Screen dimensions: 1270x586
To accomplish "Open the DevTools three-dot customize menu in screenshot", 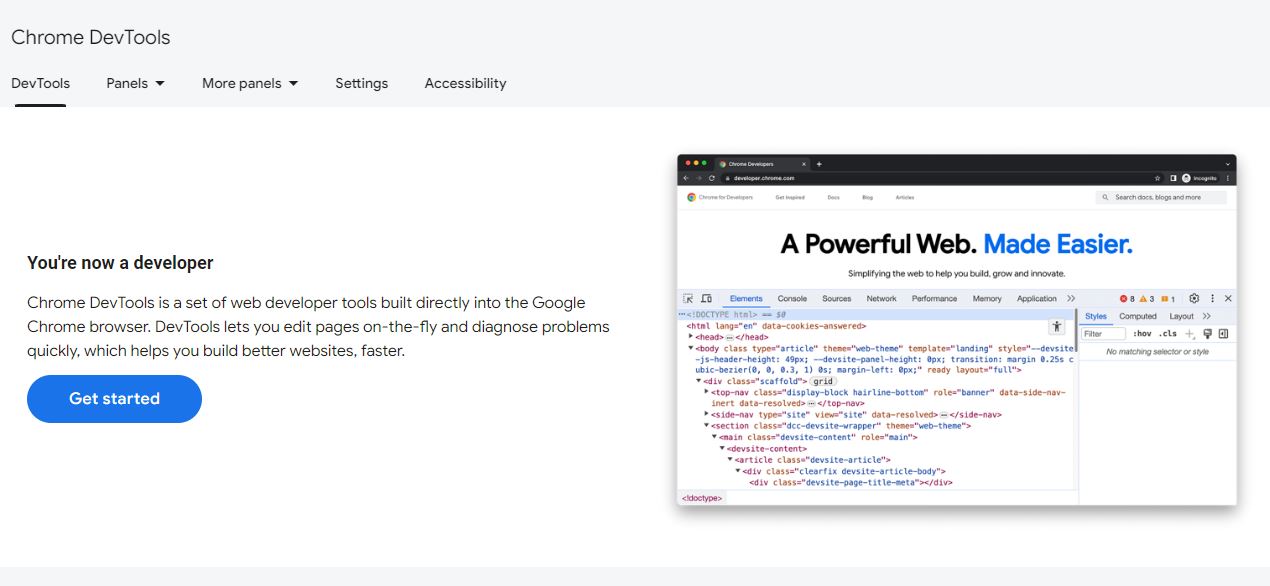I will [1212, 298].
